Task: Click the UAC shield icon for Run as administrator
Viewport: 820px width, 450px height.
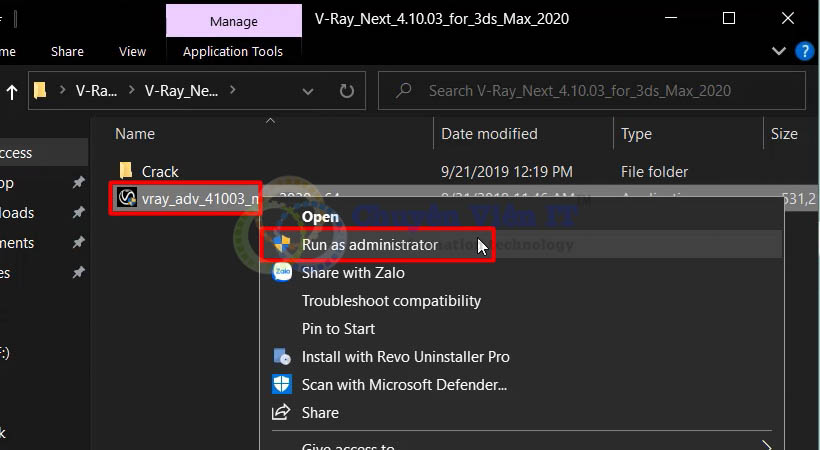Action: click(282, 244)
